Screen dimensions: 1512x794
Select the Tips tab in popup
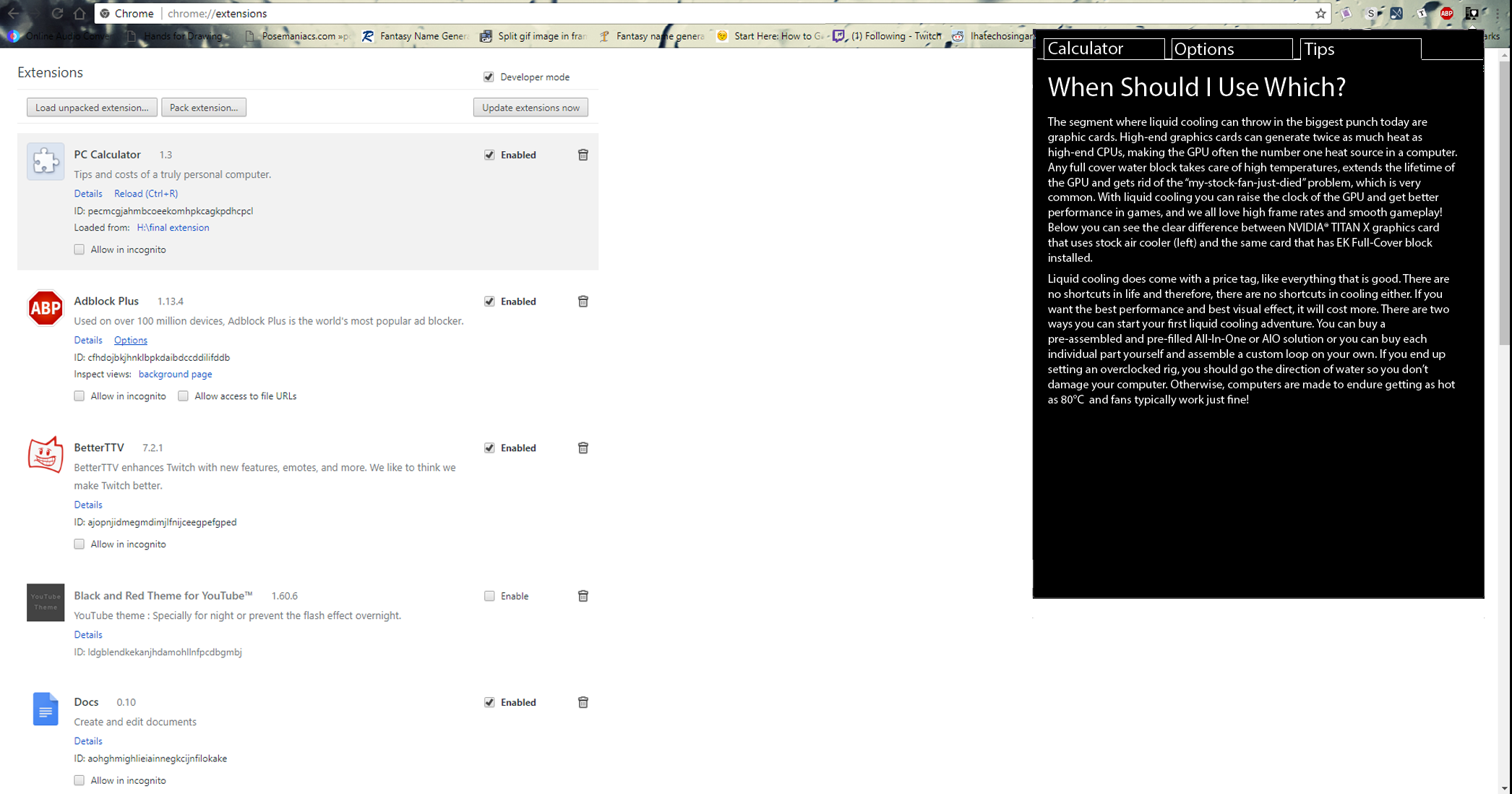tap(1360, 48)
